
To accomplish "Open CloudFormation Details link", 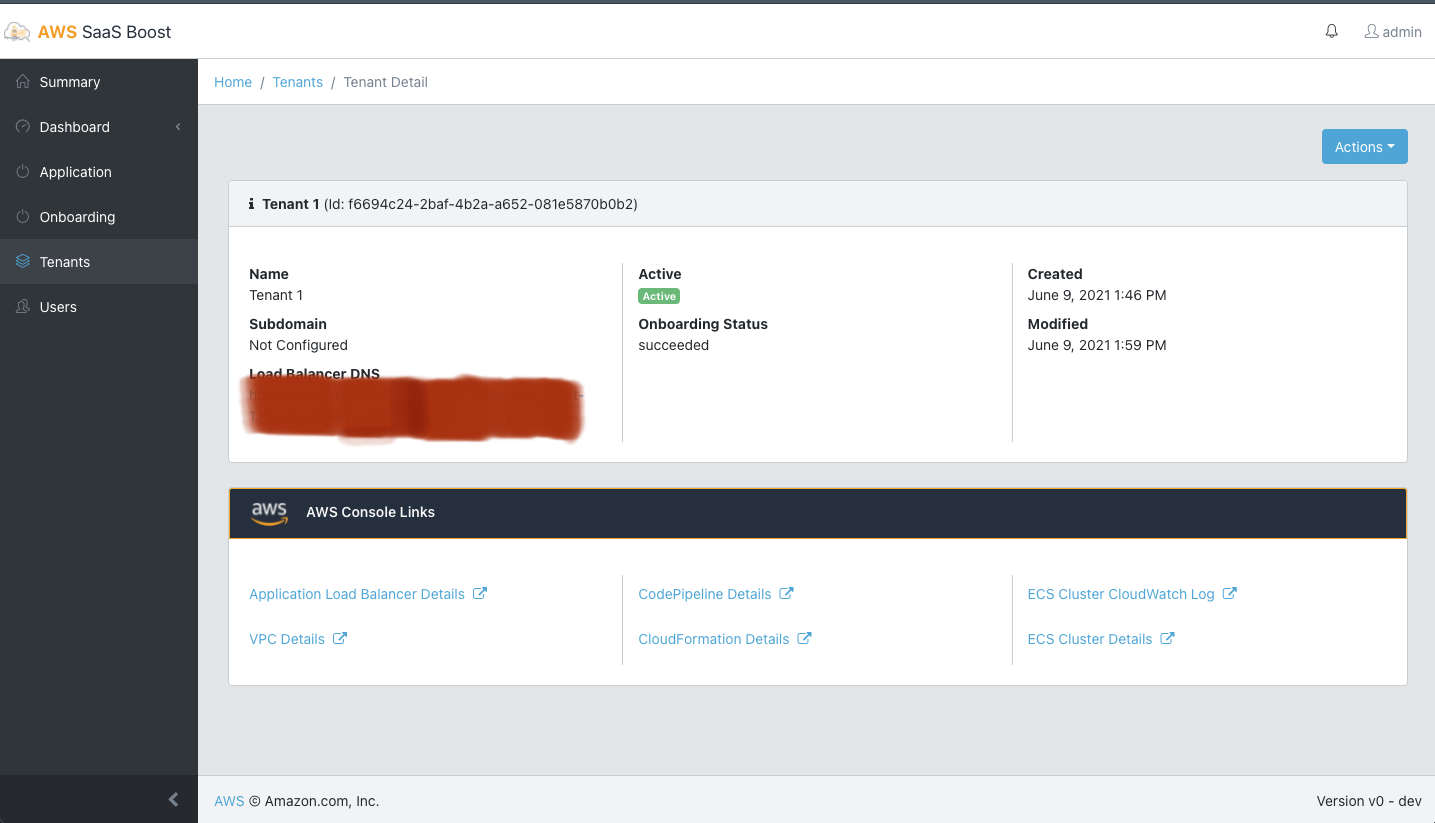I will [714, 639].
